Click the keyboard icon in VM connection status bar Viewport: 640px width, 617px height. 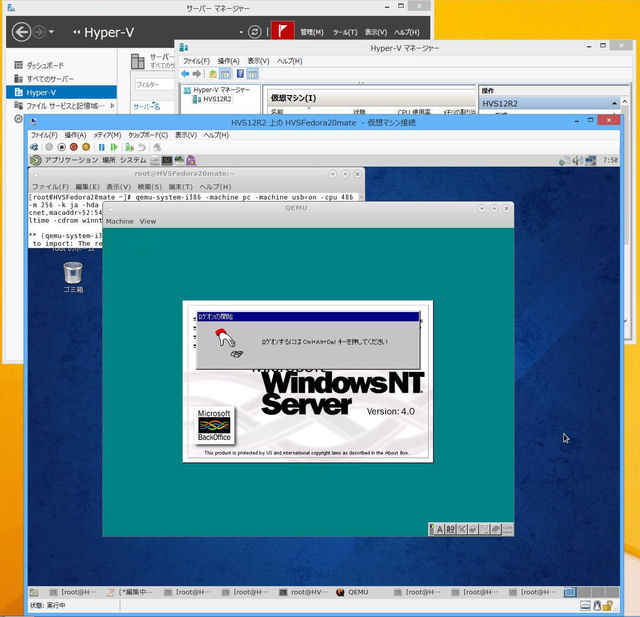pos(585,606)
